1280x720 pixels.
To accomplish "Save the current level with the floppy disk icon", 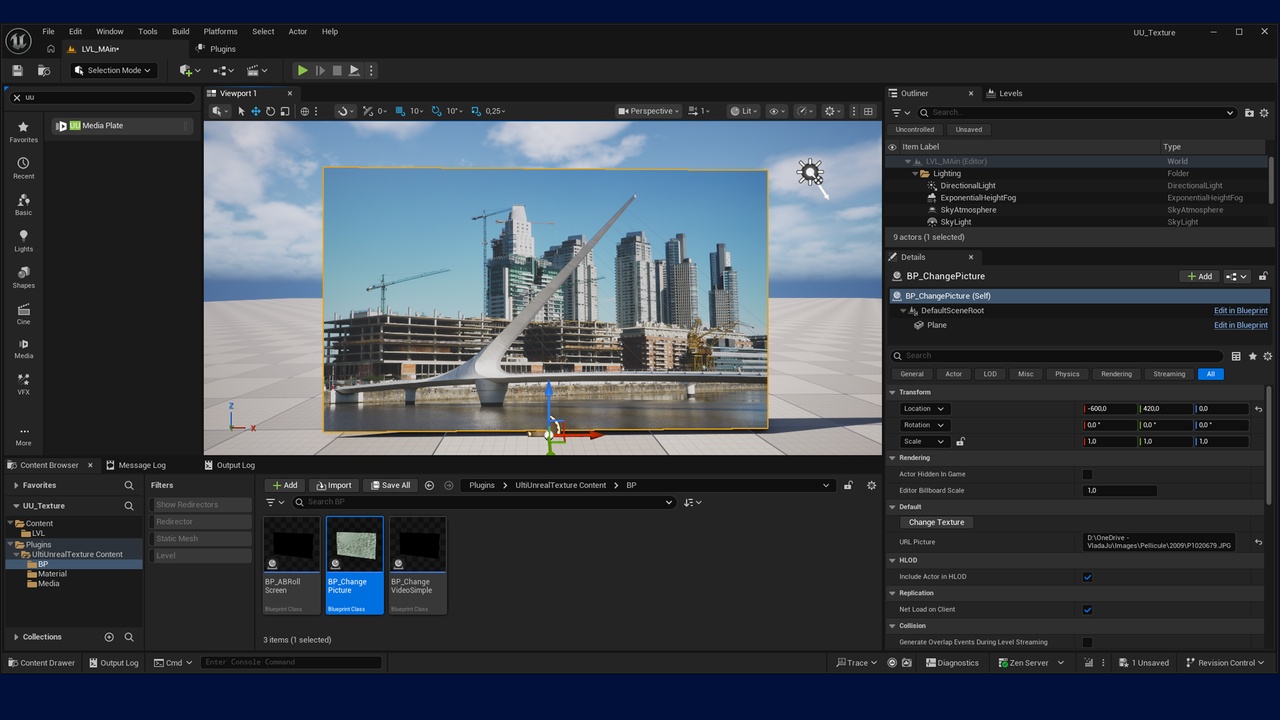I will click(x=18, y=70).
